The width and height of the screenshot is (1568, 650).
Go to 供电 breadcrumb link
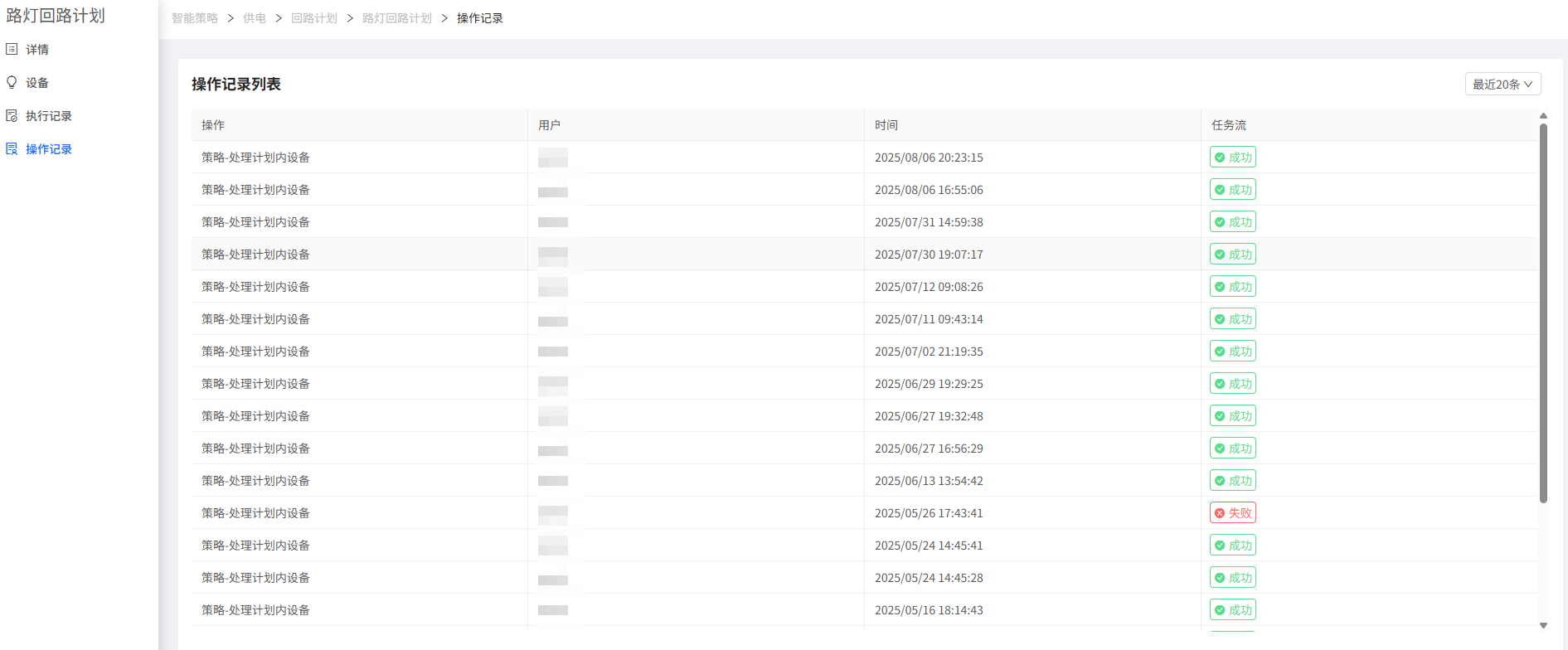255,18
